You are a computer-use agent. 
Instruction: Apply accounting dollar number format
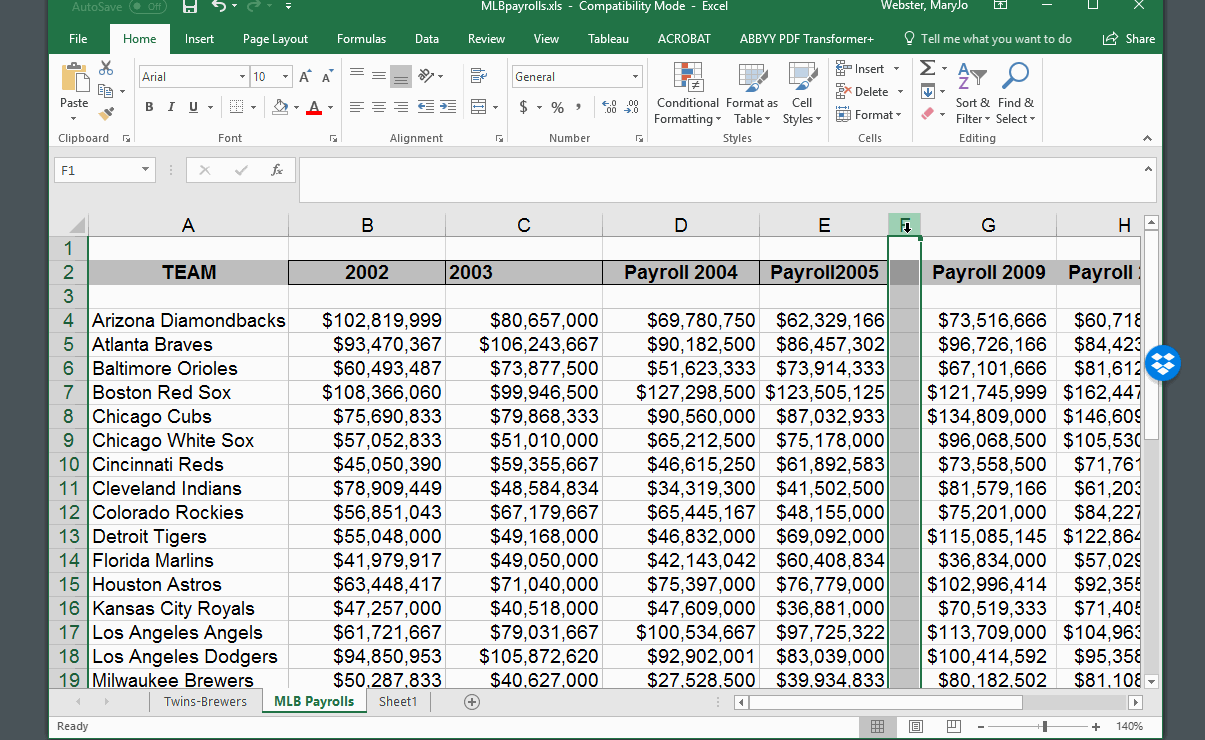pos(524,107)
